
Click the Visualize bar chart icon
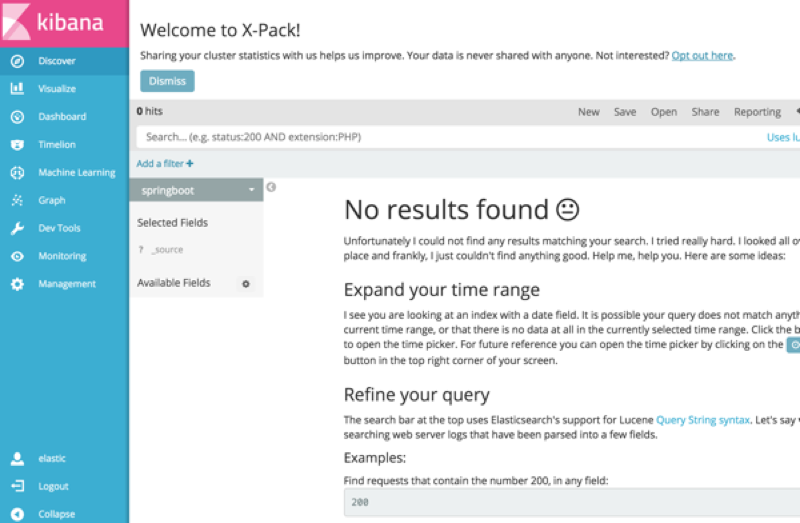17,89
